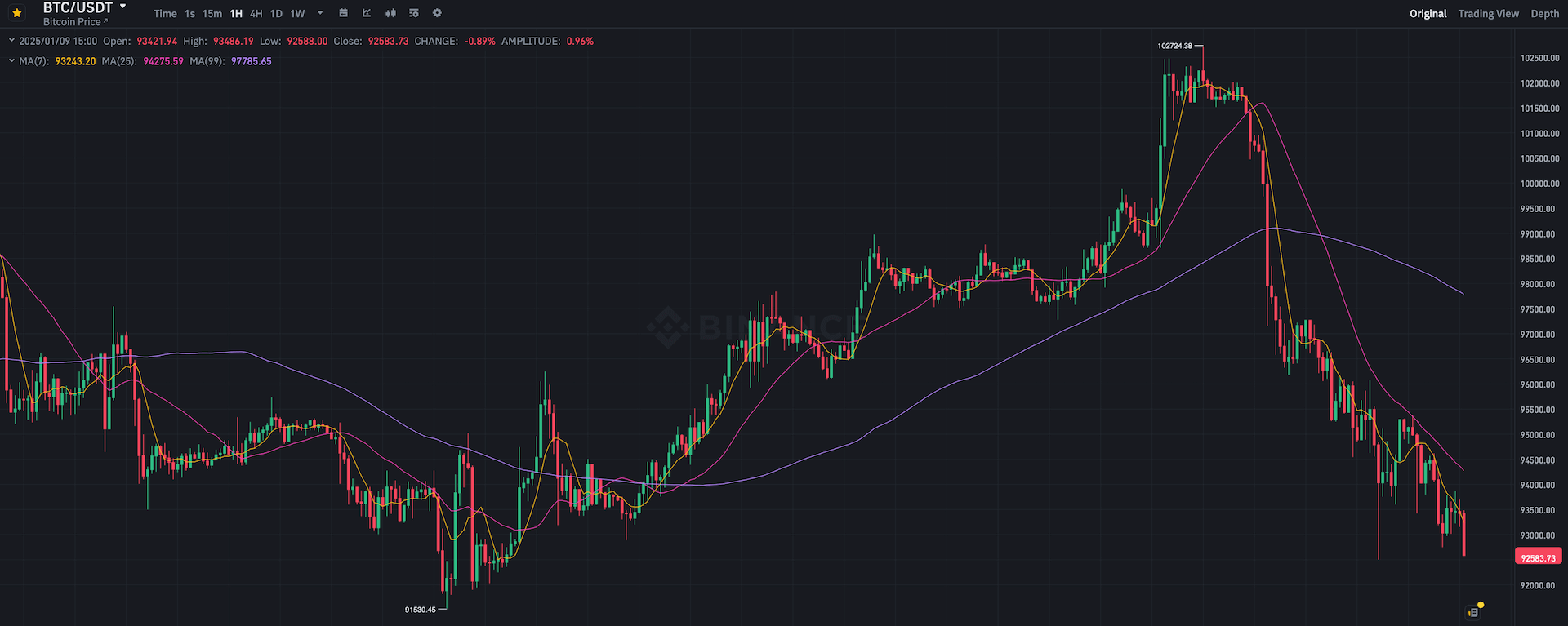Toggle the favorite star for BTC/USDT
Image resolution: width=1568 pixels, height=626 pixels.
click(x=16, y=13)
